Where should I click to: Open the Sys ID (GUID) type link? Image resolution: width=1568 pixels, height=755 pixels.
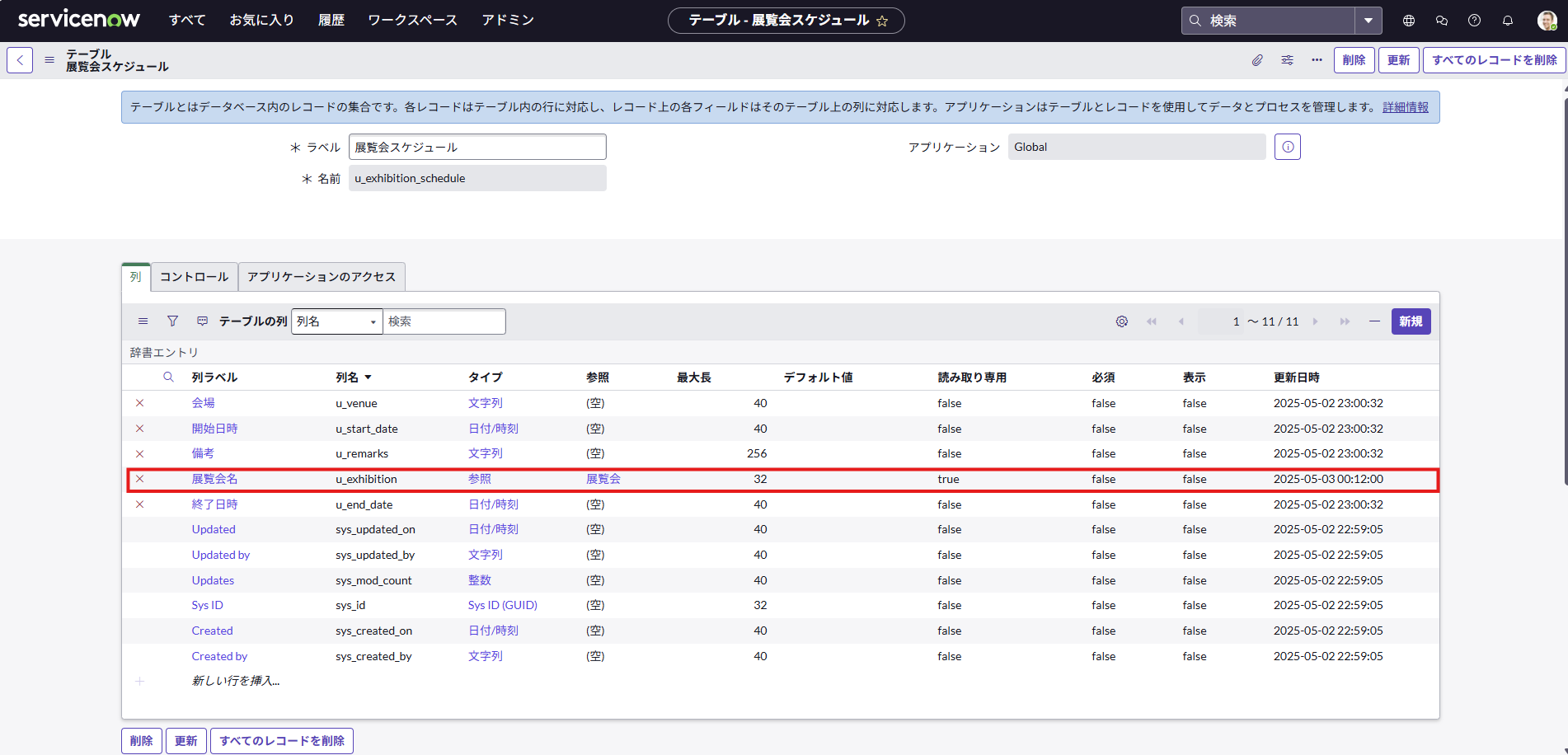point(503,605)
